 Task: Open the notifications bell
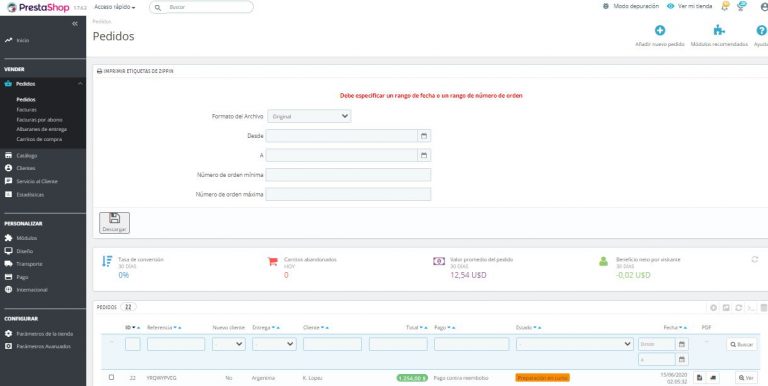725,6
